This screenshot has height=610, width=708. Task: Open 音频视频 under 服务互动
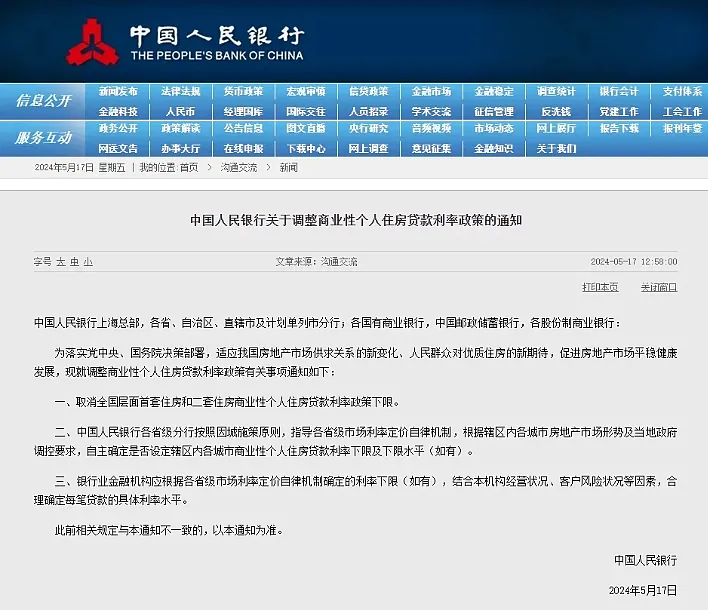[x=431, y=129]
